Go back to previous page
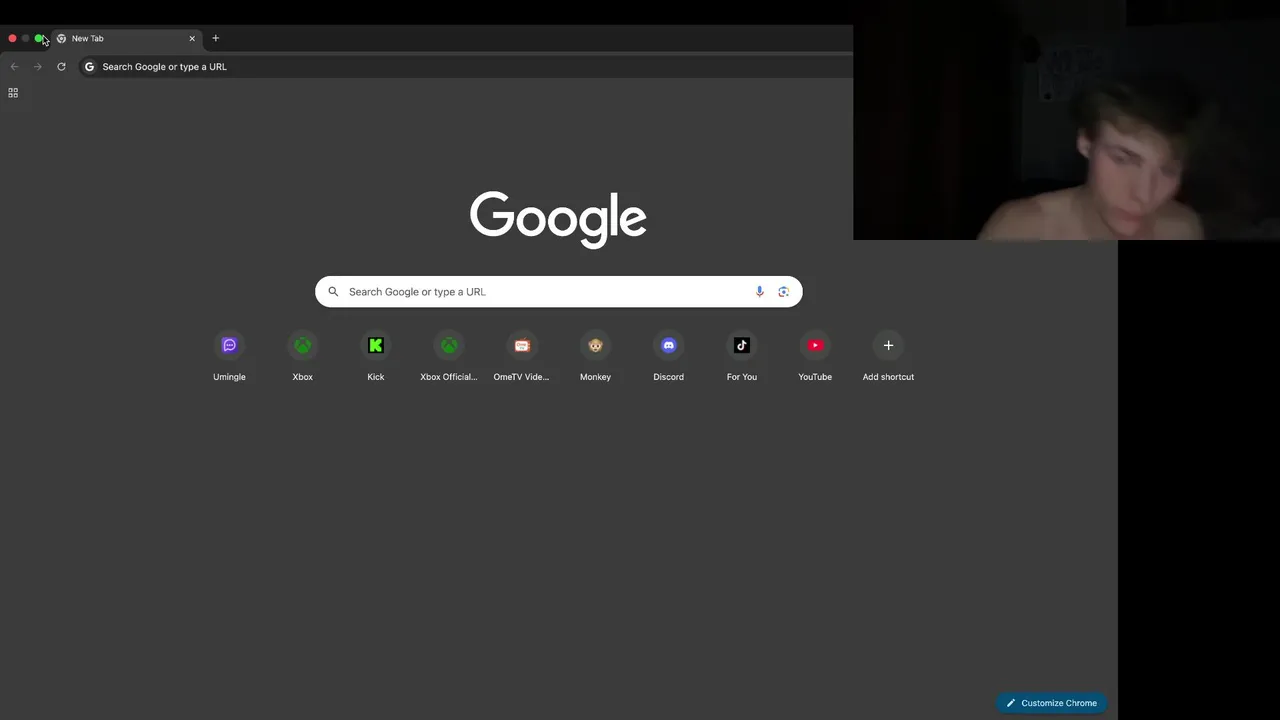This screenshot has height=720, width=1280. click(14, 67)
